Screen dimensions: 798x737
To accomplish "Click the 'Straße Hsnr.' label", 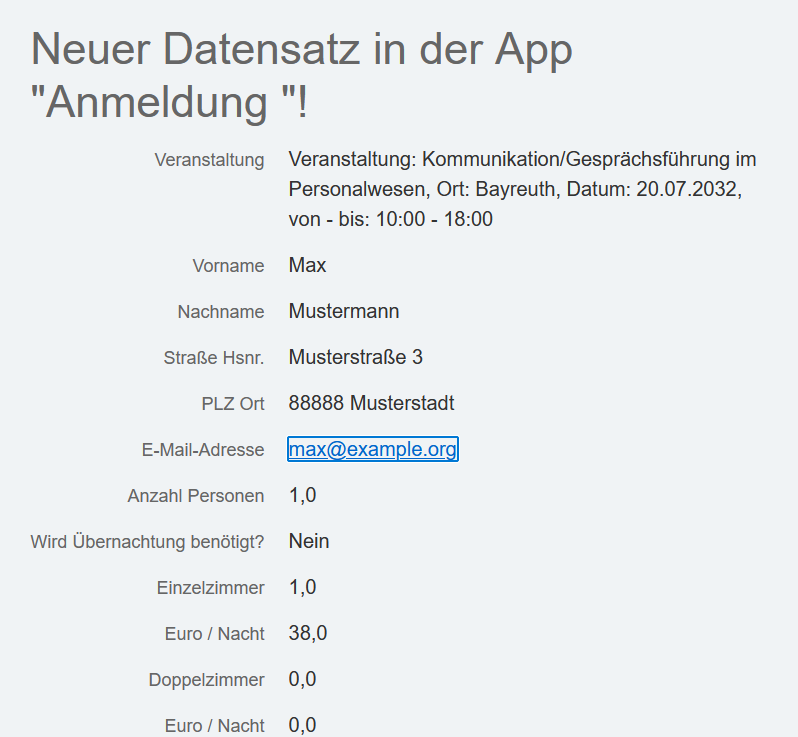I will click(x=214, y=358).
